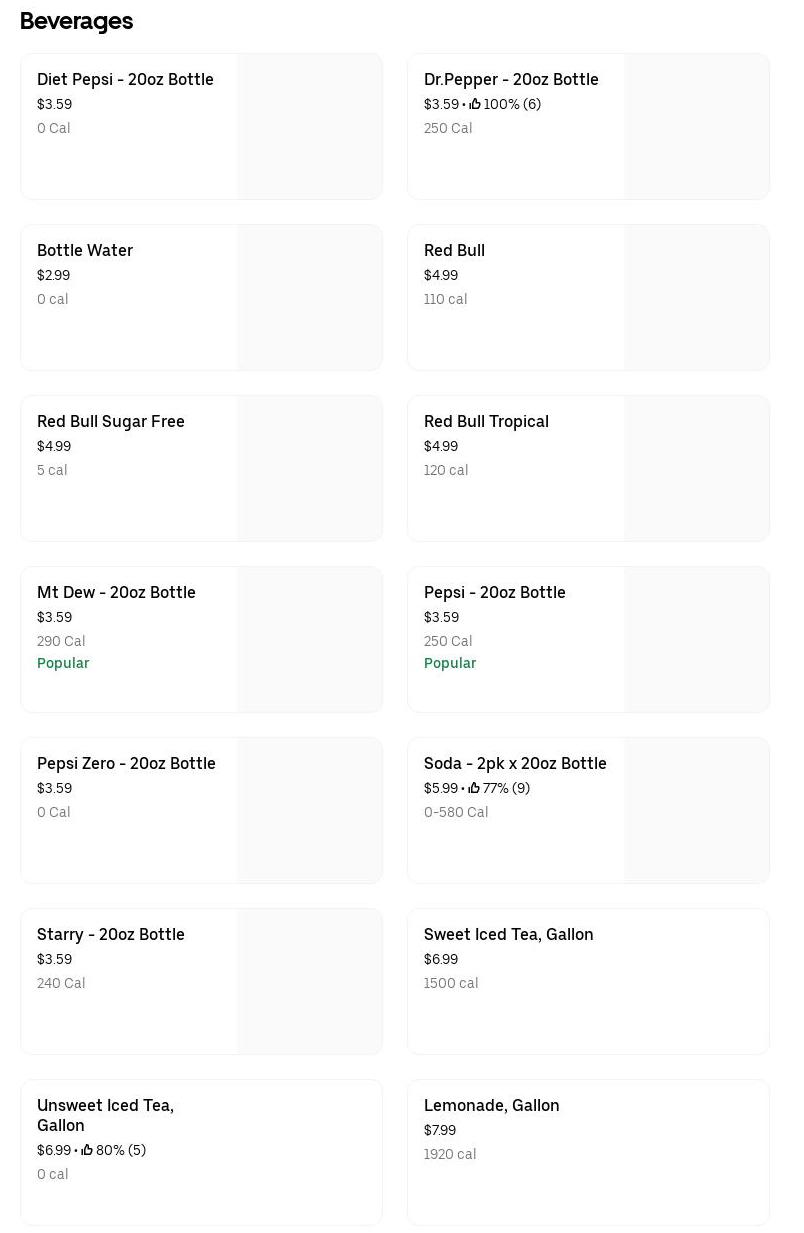This screenshot has width=804, height=1233.
Task: Open the Diet Pepsi 20oz Bottle item
Action: pos(125,80)
